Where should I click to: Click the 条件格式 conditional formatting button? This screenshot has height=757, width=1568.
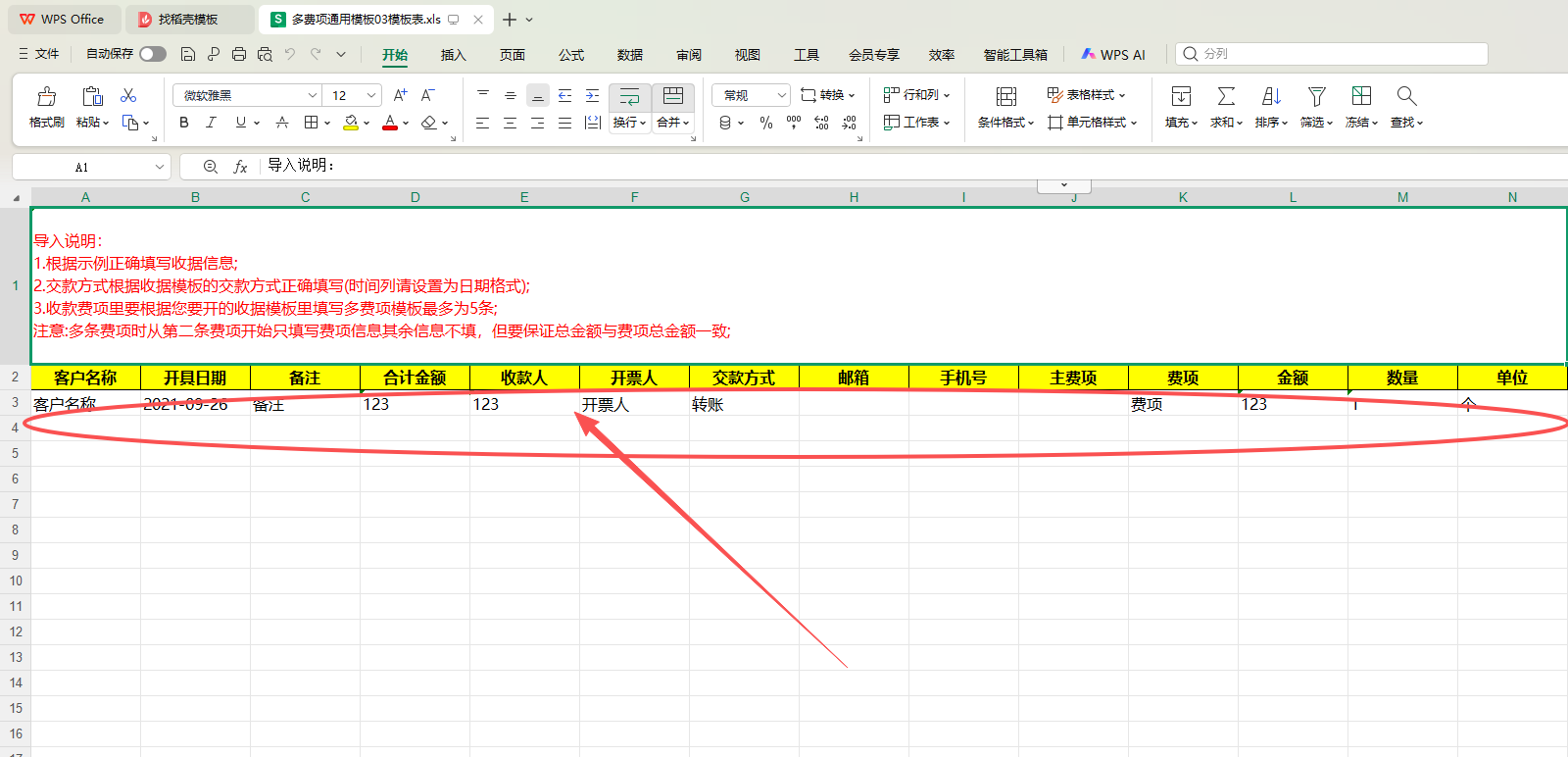tap(1005, 107)
